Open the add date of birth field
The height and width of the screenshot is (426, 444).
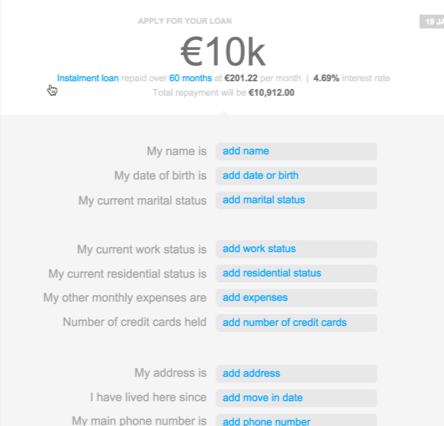click(x=296, y=176)
